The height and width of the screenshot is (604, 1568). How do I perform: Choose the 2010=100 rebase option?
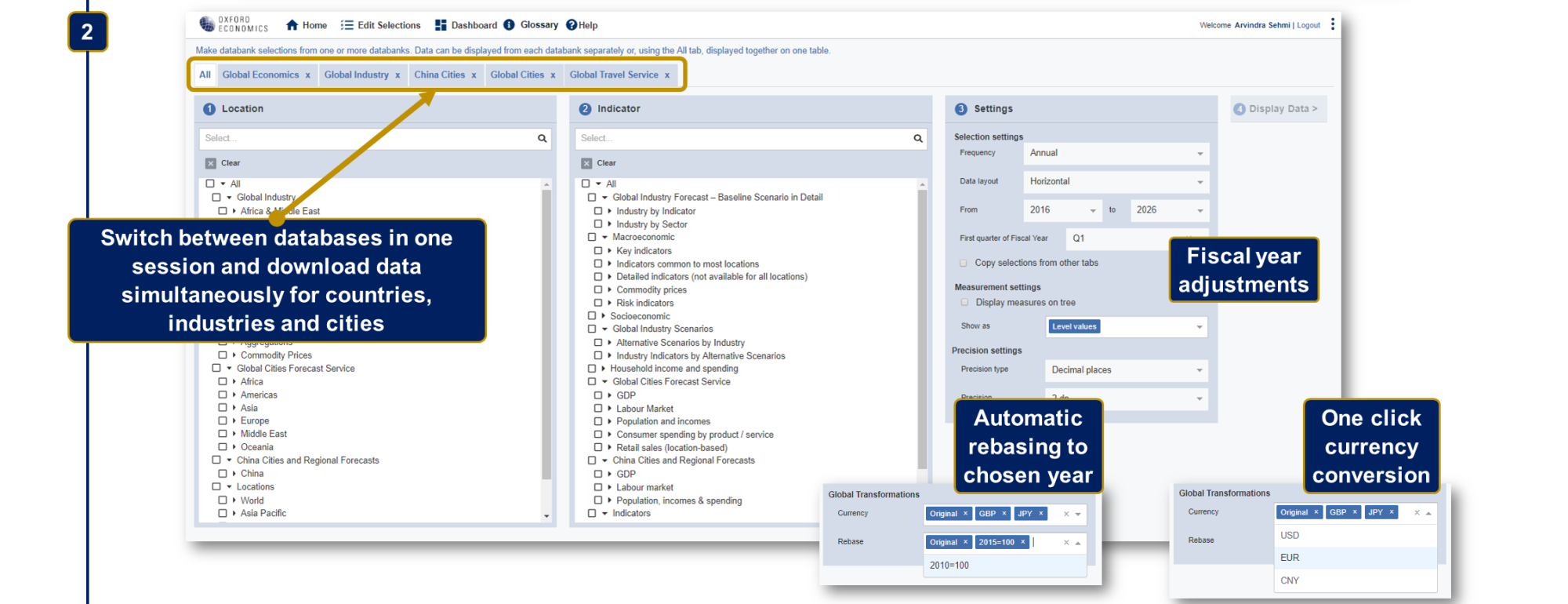tap(1005, 566)
